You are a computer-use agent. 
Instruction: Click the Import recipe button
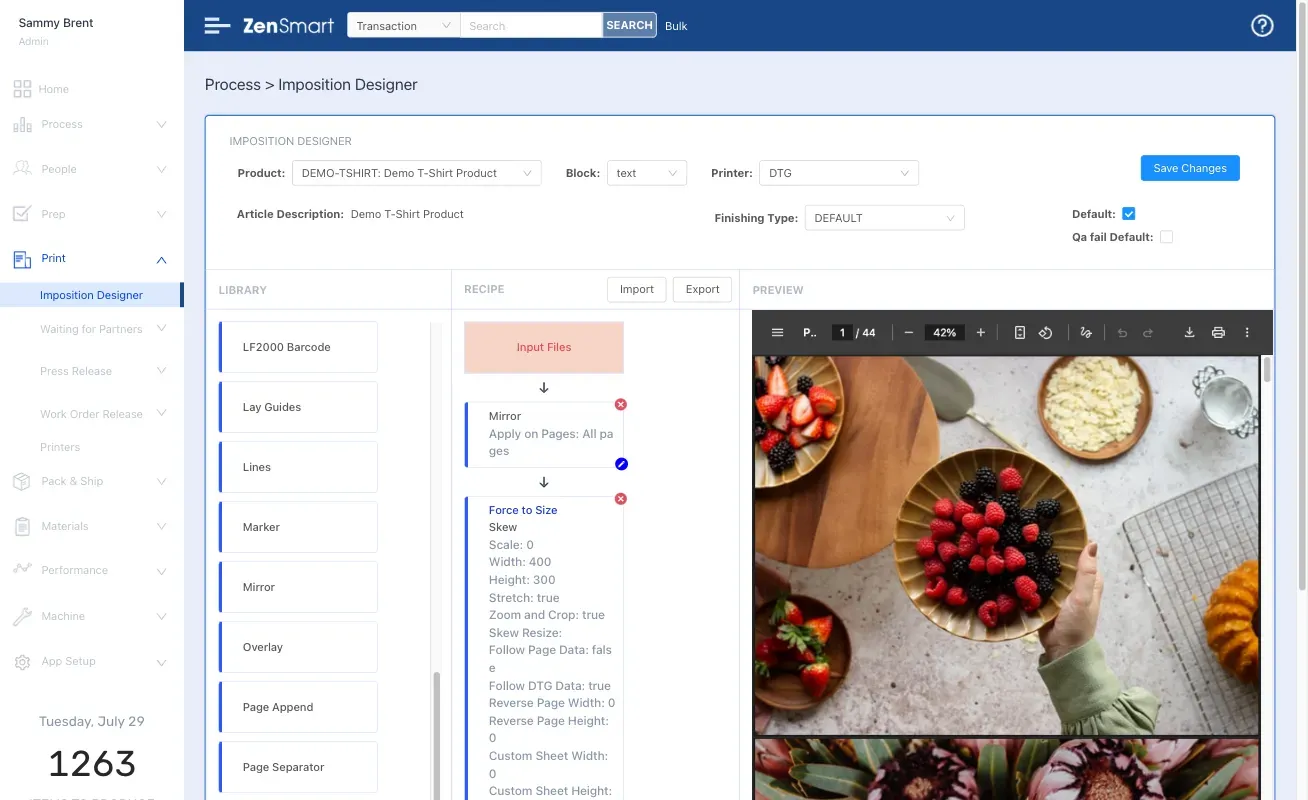click(x=637, y=289)
